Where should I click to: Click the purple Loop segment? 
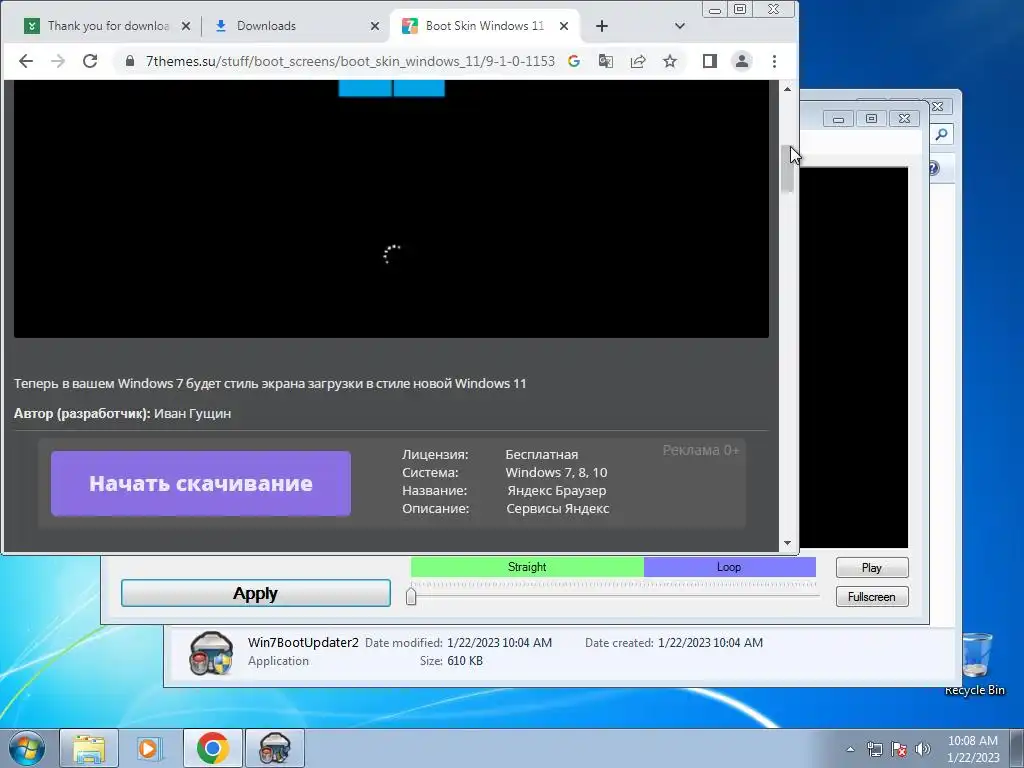[x=729, y=567]
